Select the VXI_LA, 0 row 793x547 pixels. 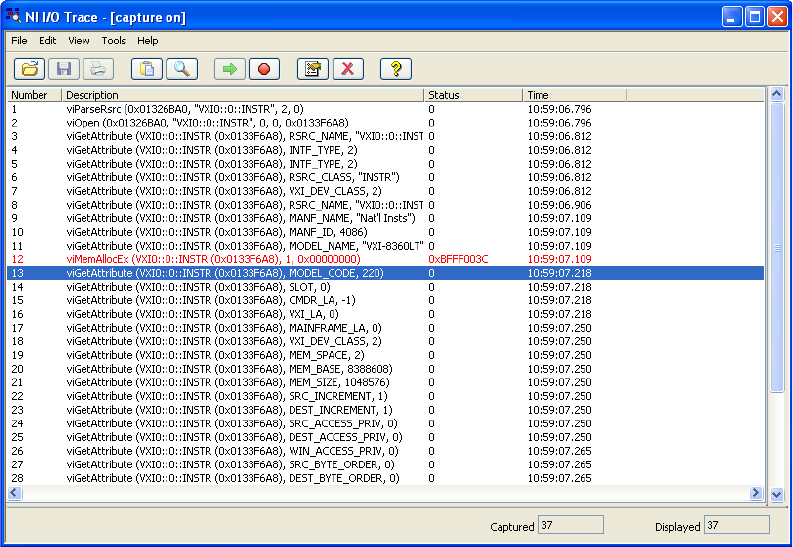[385, 314]
